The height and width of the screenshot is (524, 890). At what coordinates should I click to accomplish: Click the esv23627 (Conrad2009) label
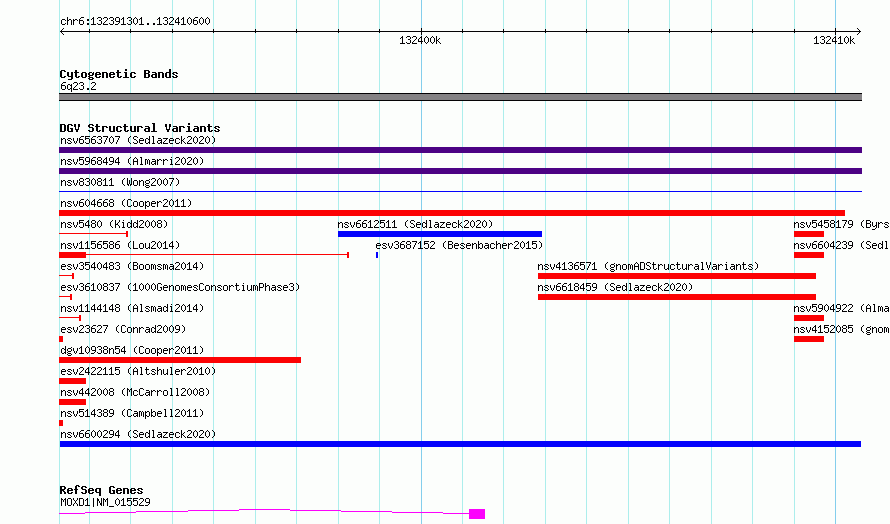click(x=123, y=329)
